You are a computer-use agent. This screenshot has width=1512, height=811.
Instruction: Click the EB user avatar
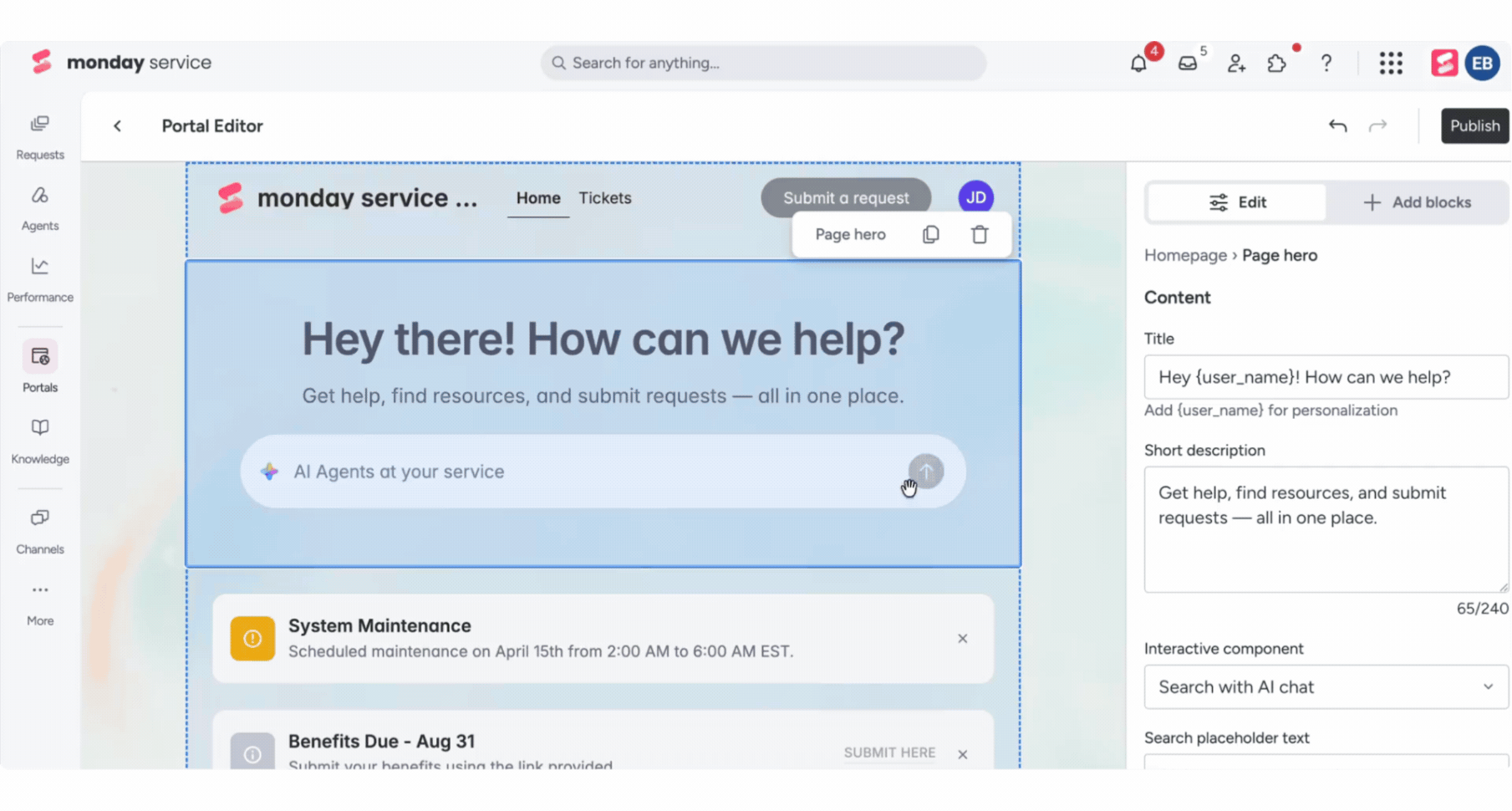tap(1483, 63)
